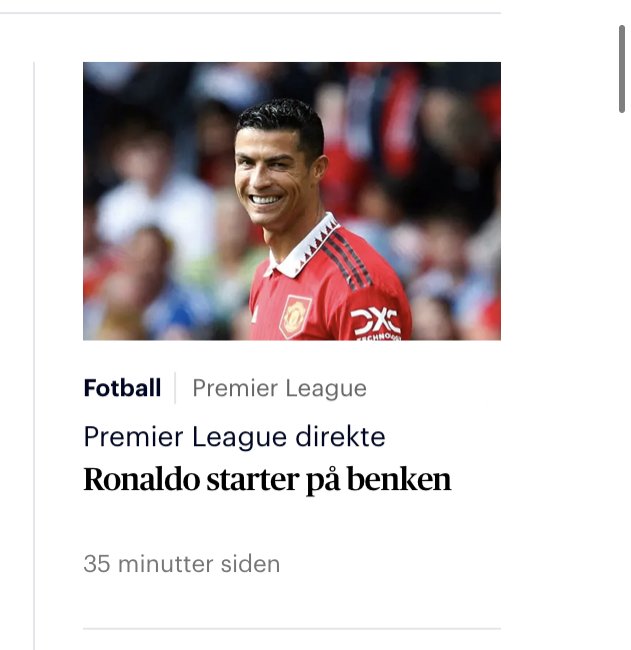Click the "Premier League direkte" kicker text

(235, 437)
